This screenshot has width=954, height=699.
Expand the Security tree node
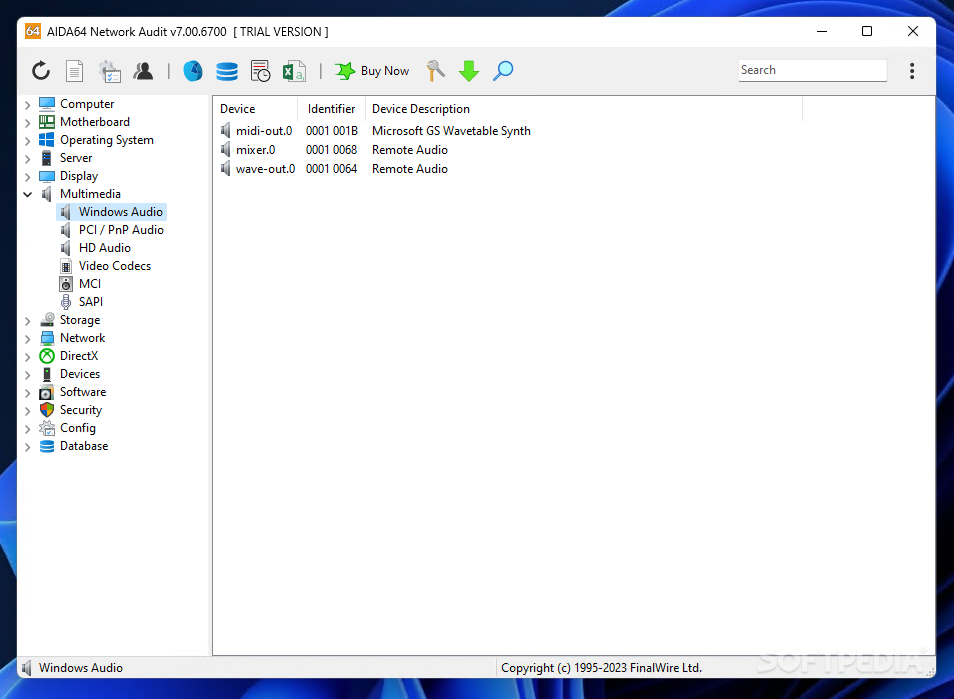pyautogui.click(x=27, y=411)
